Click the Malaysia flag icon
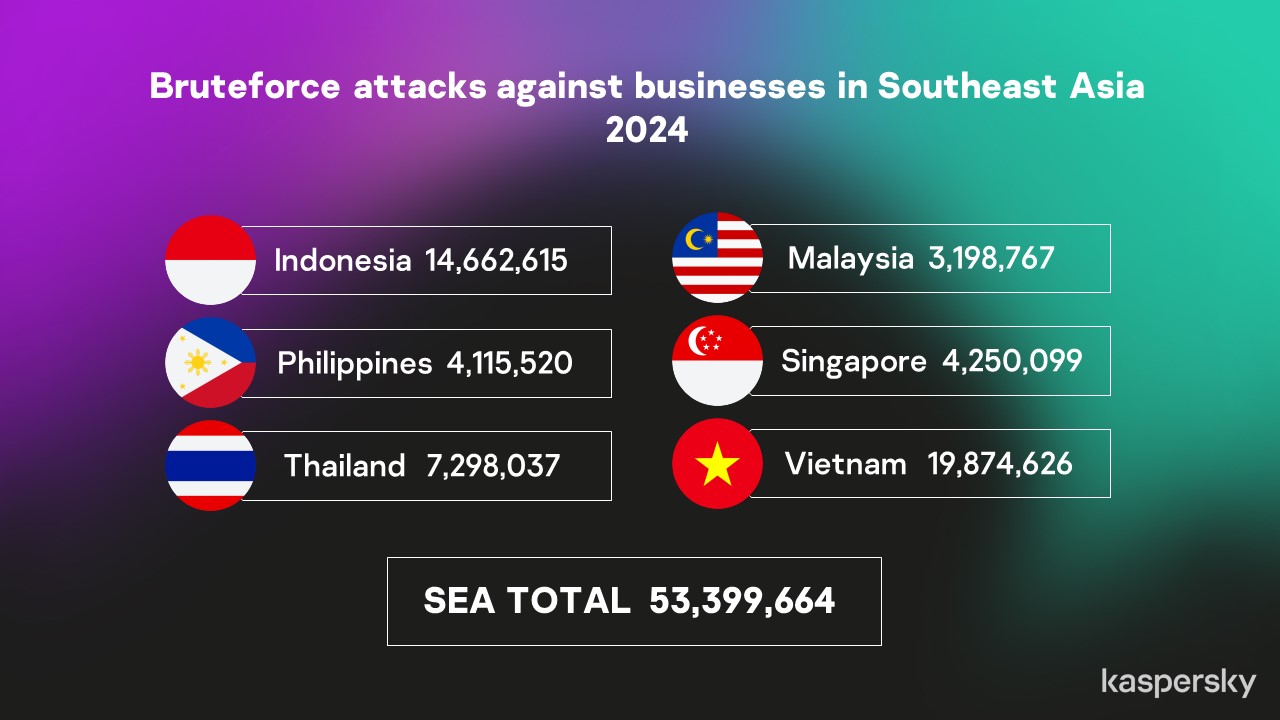Viewport: 1280px width, 720px height. point(717,258)
